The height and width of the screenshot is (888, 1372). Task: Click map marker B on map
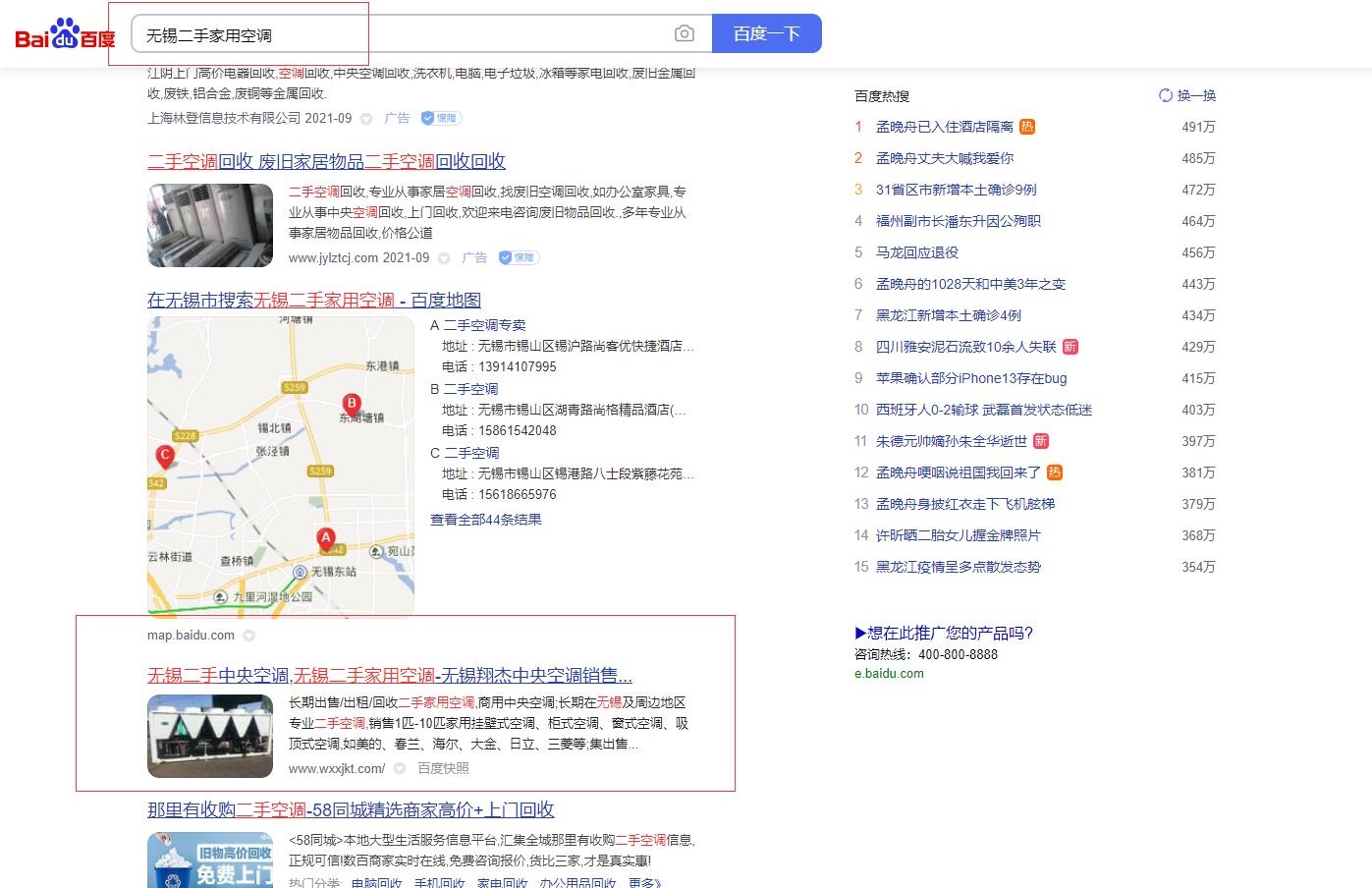tap(351, 404)
